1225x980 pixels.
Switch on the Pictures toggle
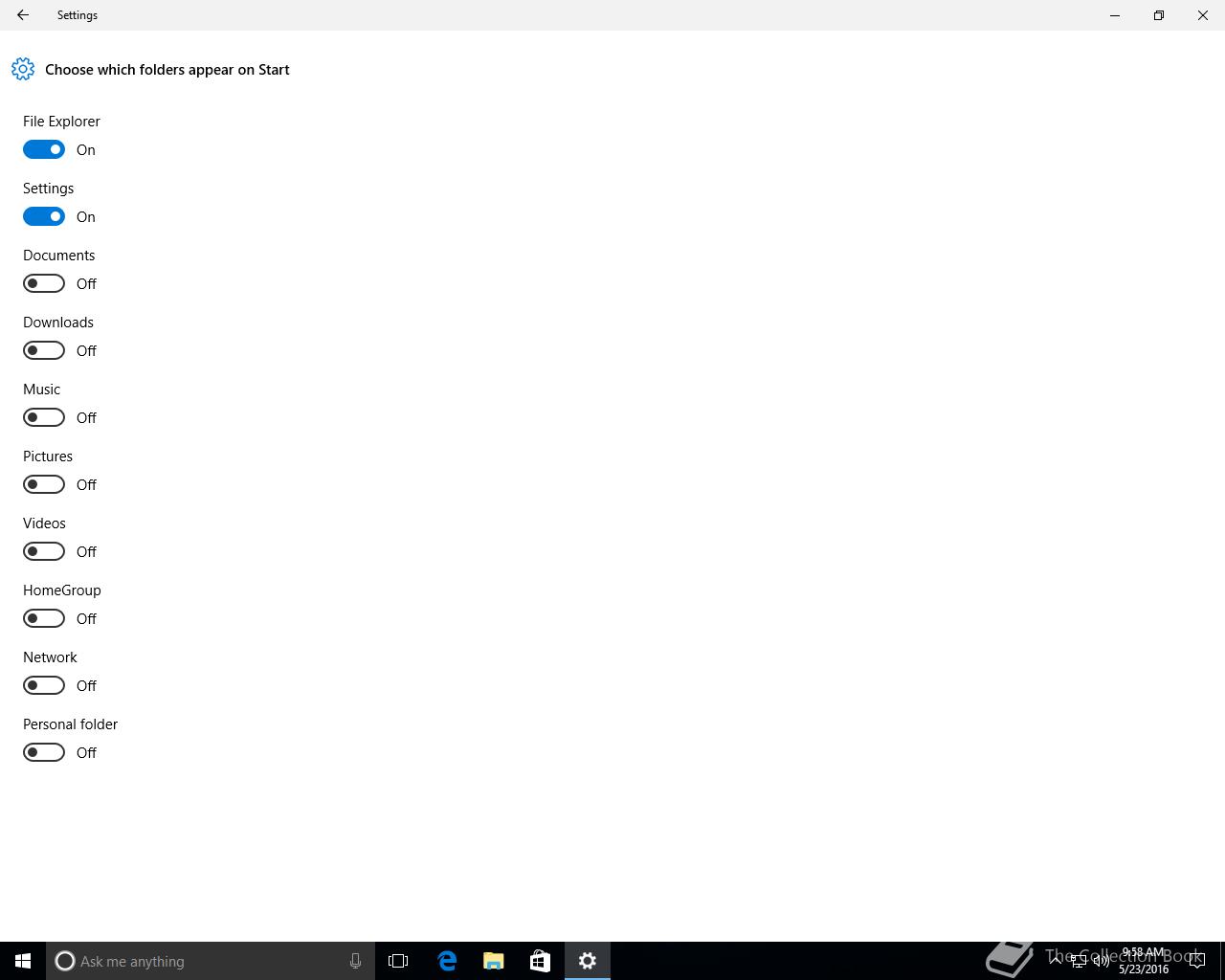point(44,484)
